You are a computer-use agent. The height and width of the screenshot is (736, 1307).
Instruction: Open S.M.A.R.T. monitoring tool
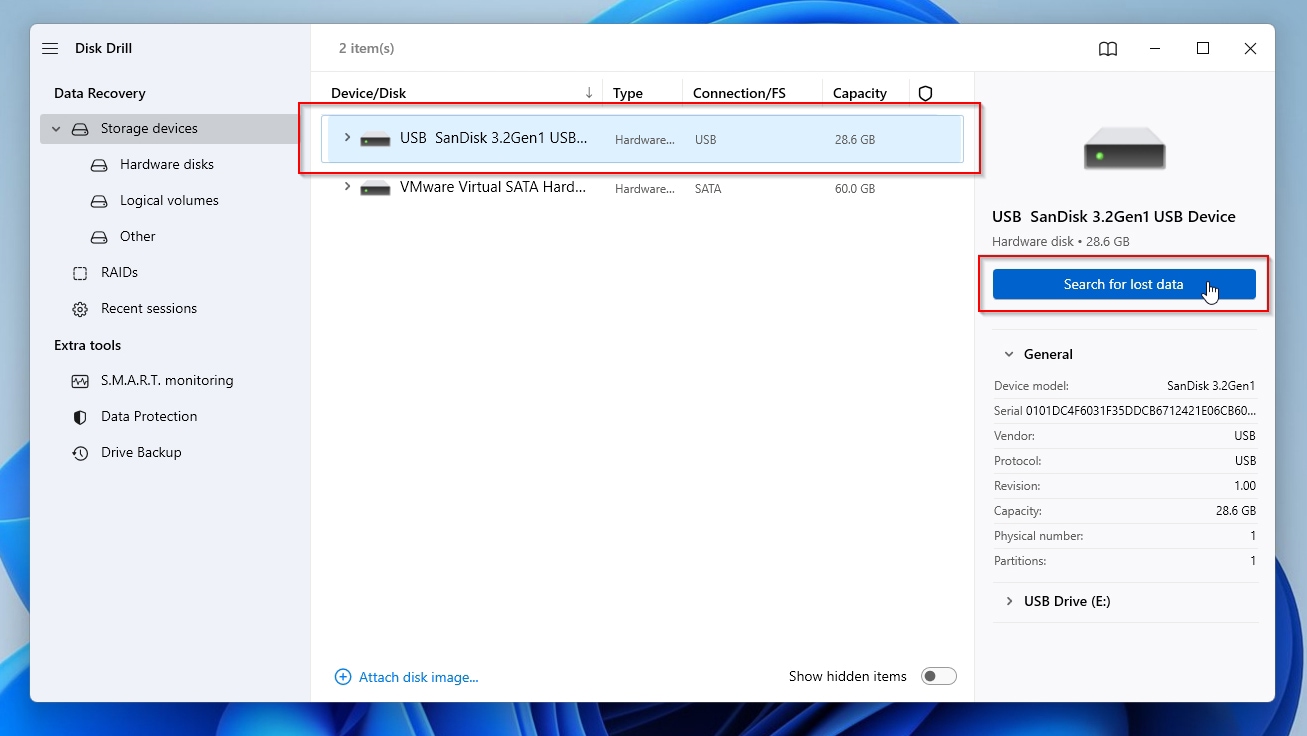166,380
